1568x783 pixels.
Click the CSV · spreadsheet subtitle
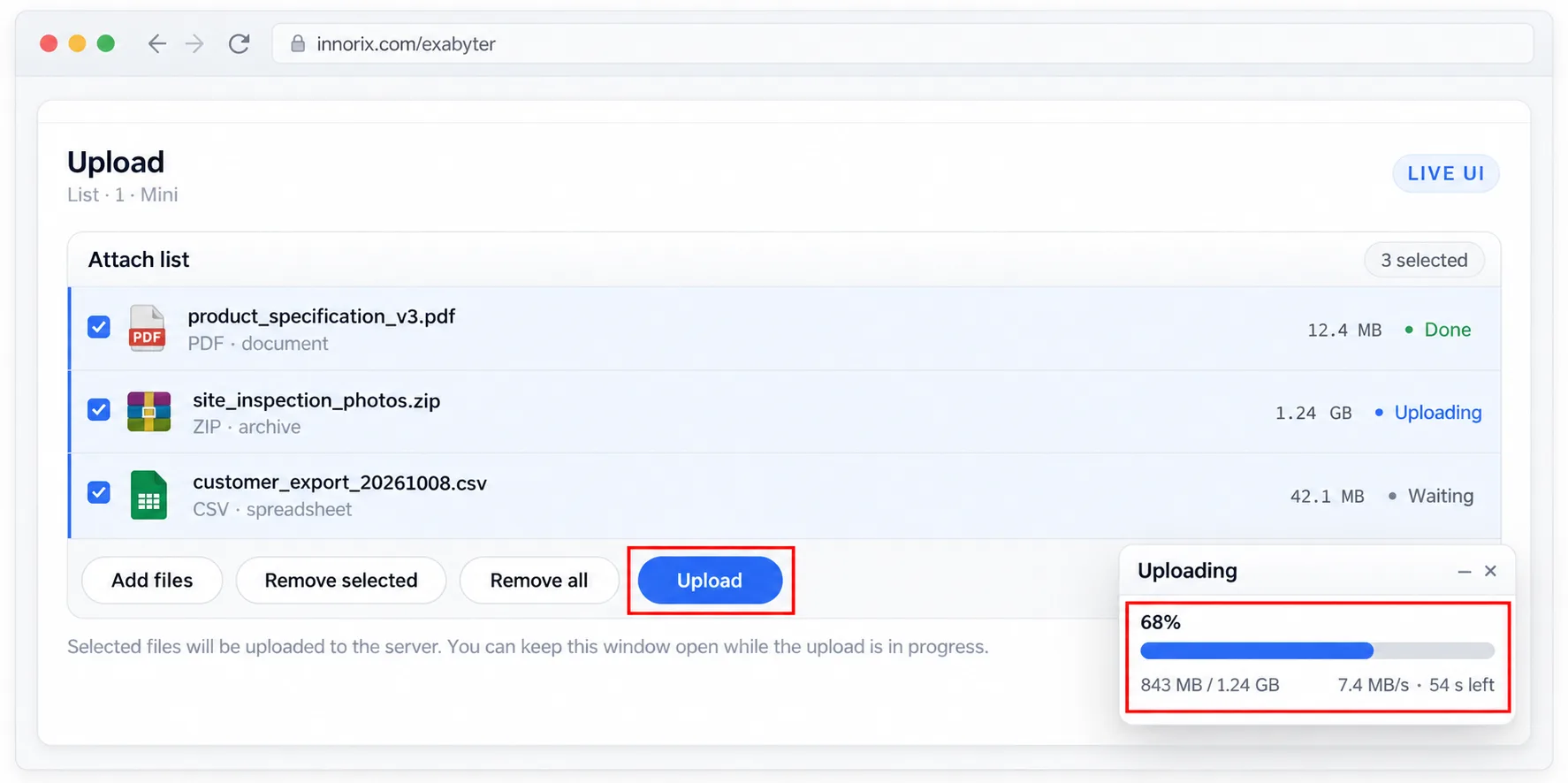tap(272, 510)
